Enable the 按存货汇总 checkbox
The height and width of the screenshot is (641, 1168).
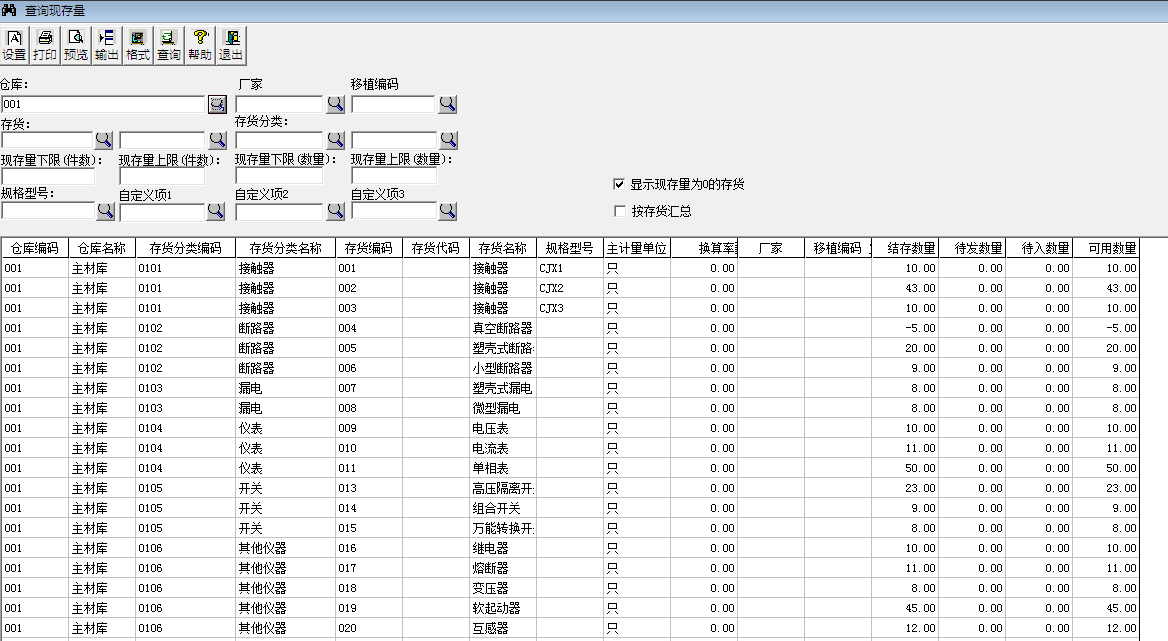(x=619, y=209)
